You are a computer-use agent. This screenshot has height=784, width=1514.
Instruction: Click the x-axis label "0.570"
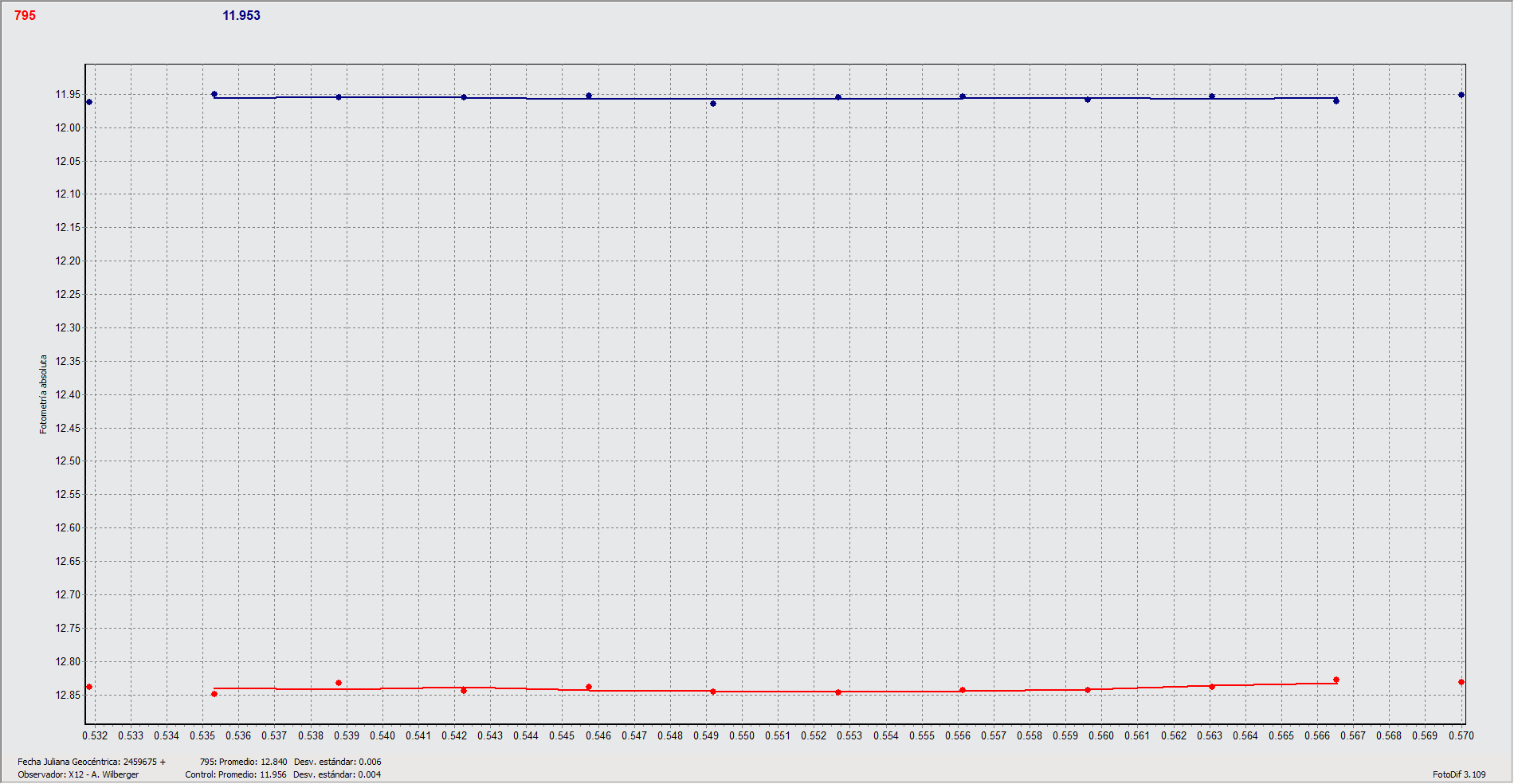click(1461, 735)
